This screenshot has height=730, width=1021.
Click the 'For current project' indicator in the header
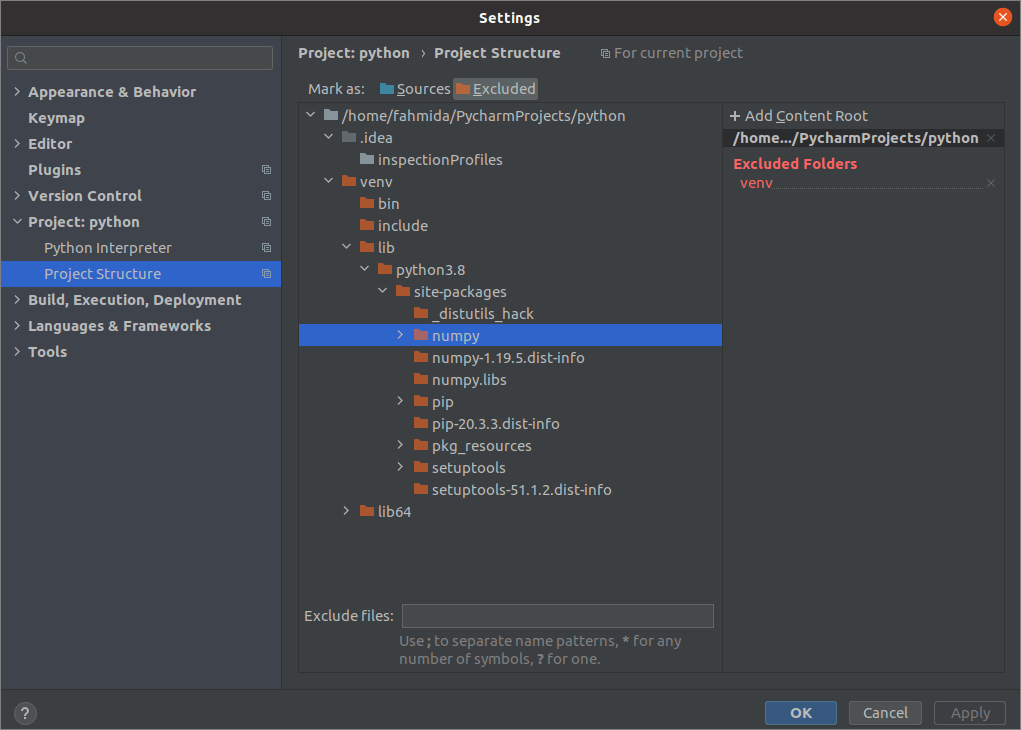click(x=671, y=53)
